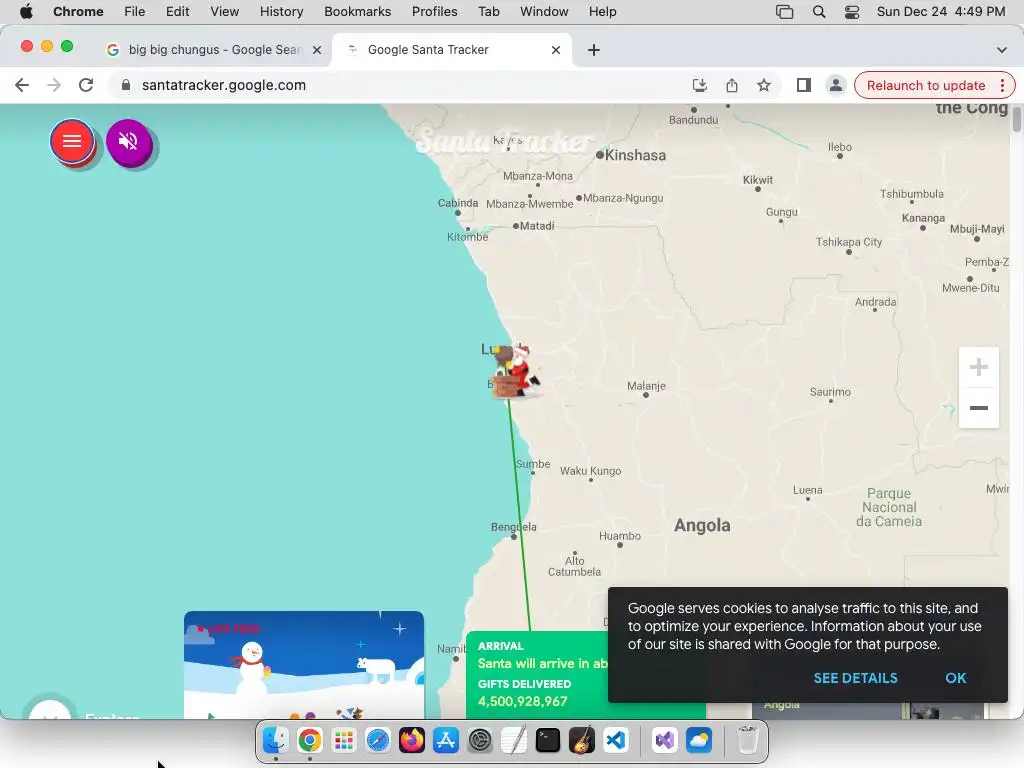The image size is (1024, 768).
Task: Unmute sound with the purple speaker button
Action: pyautogui.click(x=129, y=141)
